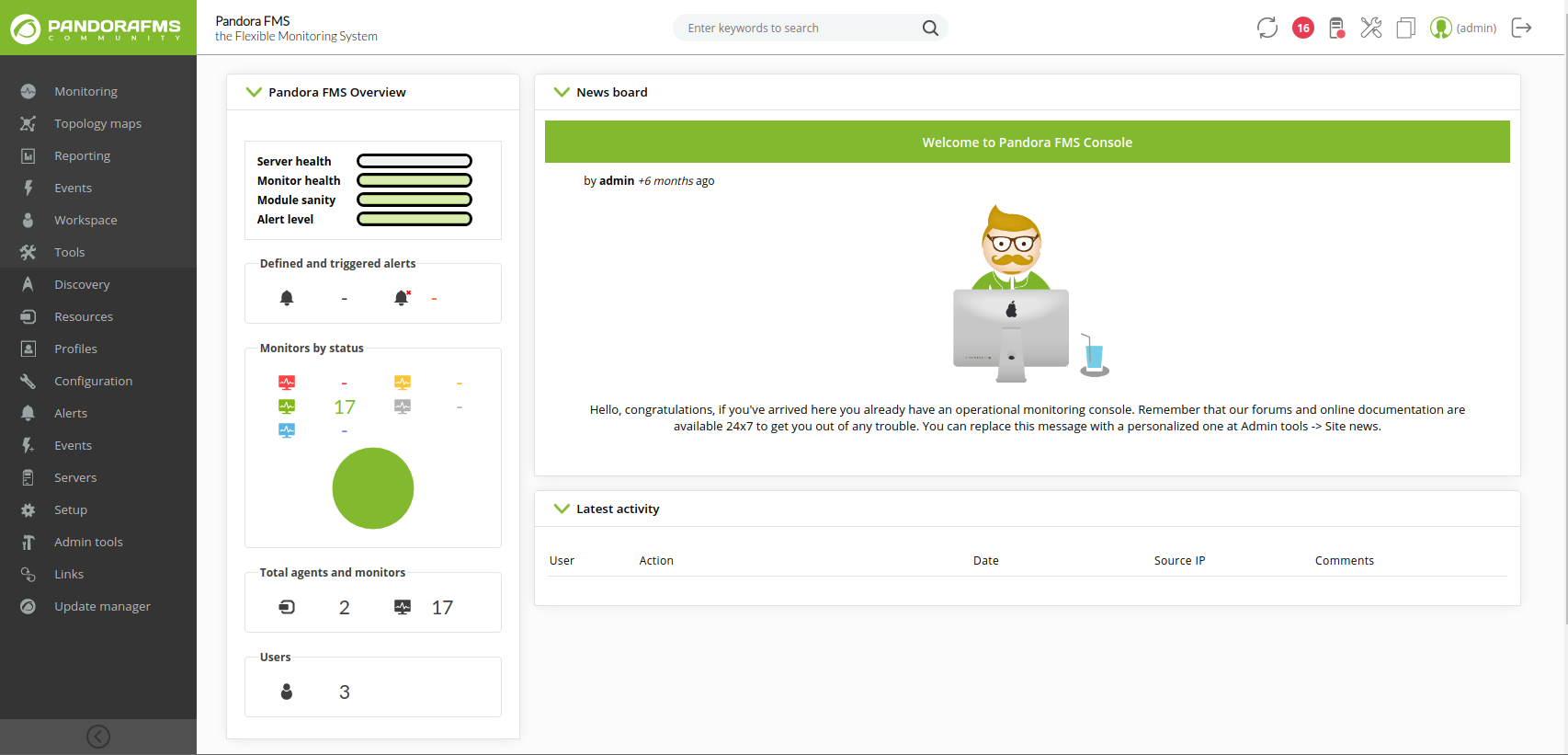Click the green 17 normal monitors count

point(345,406)
